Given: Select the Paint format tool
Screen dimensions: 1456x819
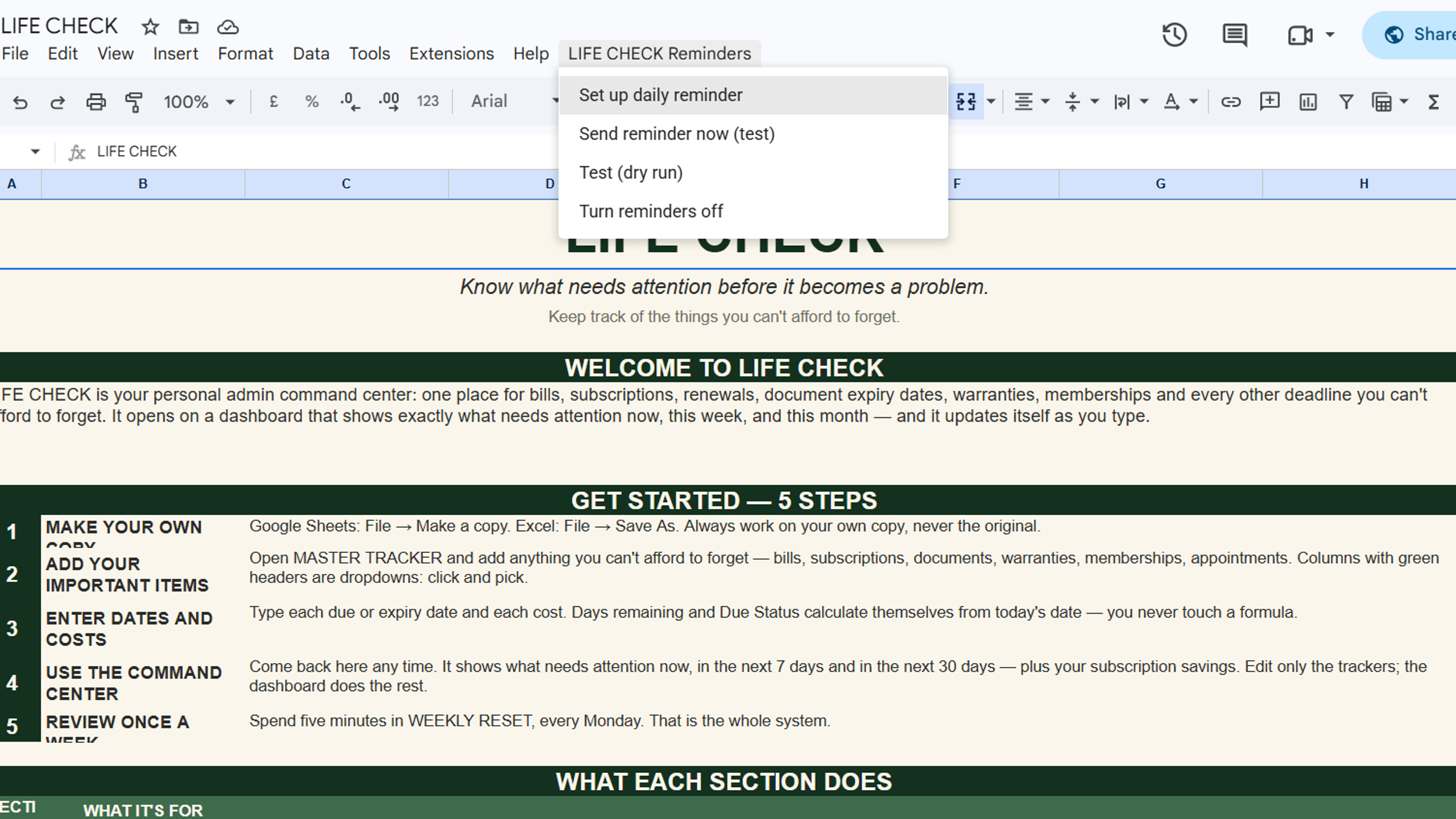Looking at the screenshot, I should click(134, 102).
